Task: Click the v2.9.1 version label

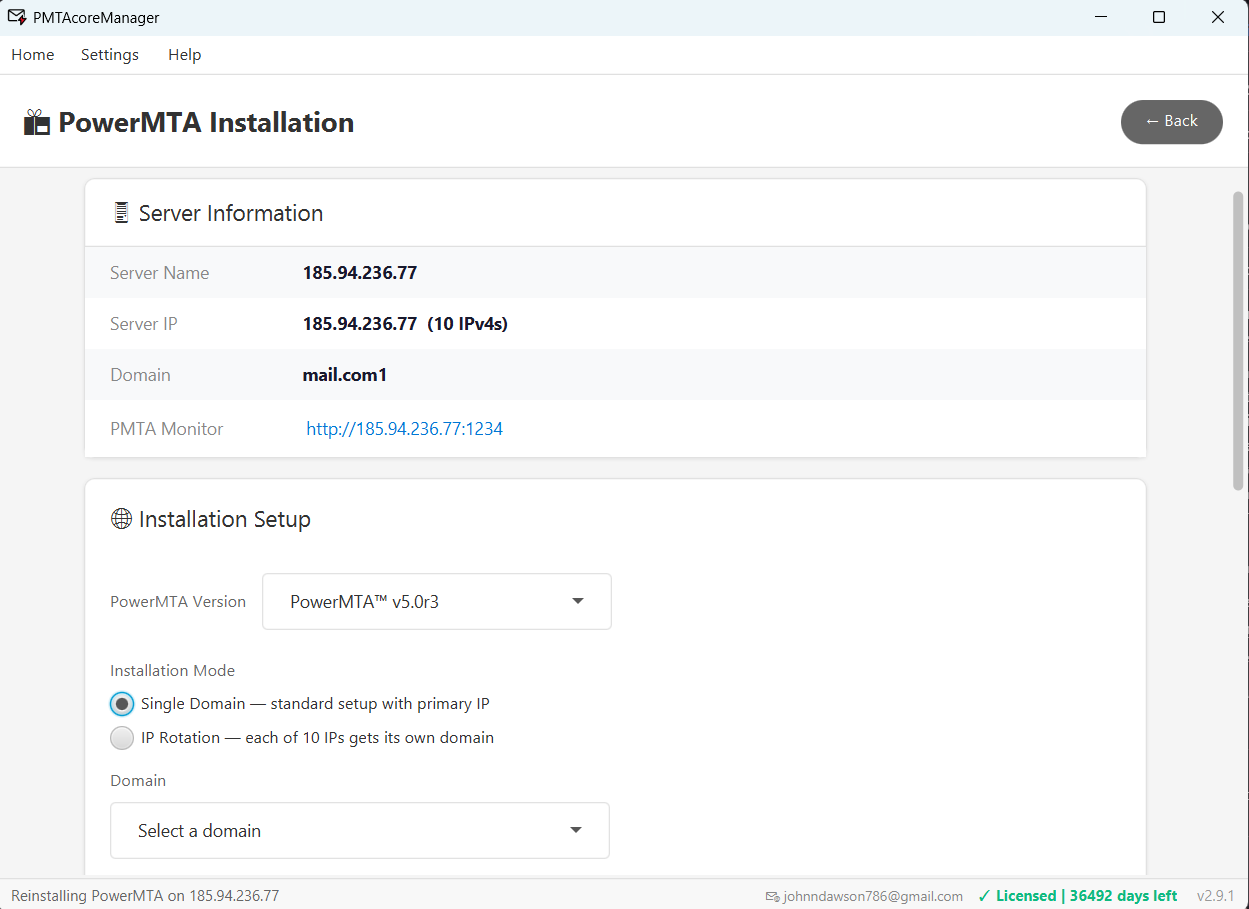Action: click(1216, 895)
